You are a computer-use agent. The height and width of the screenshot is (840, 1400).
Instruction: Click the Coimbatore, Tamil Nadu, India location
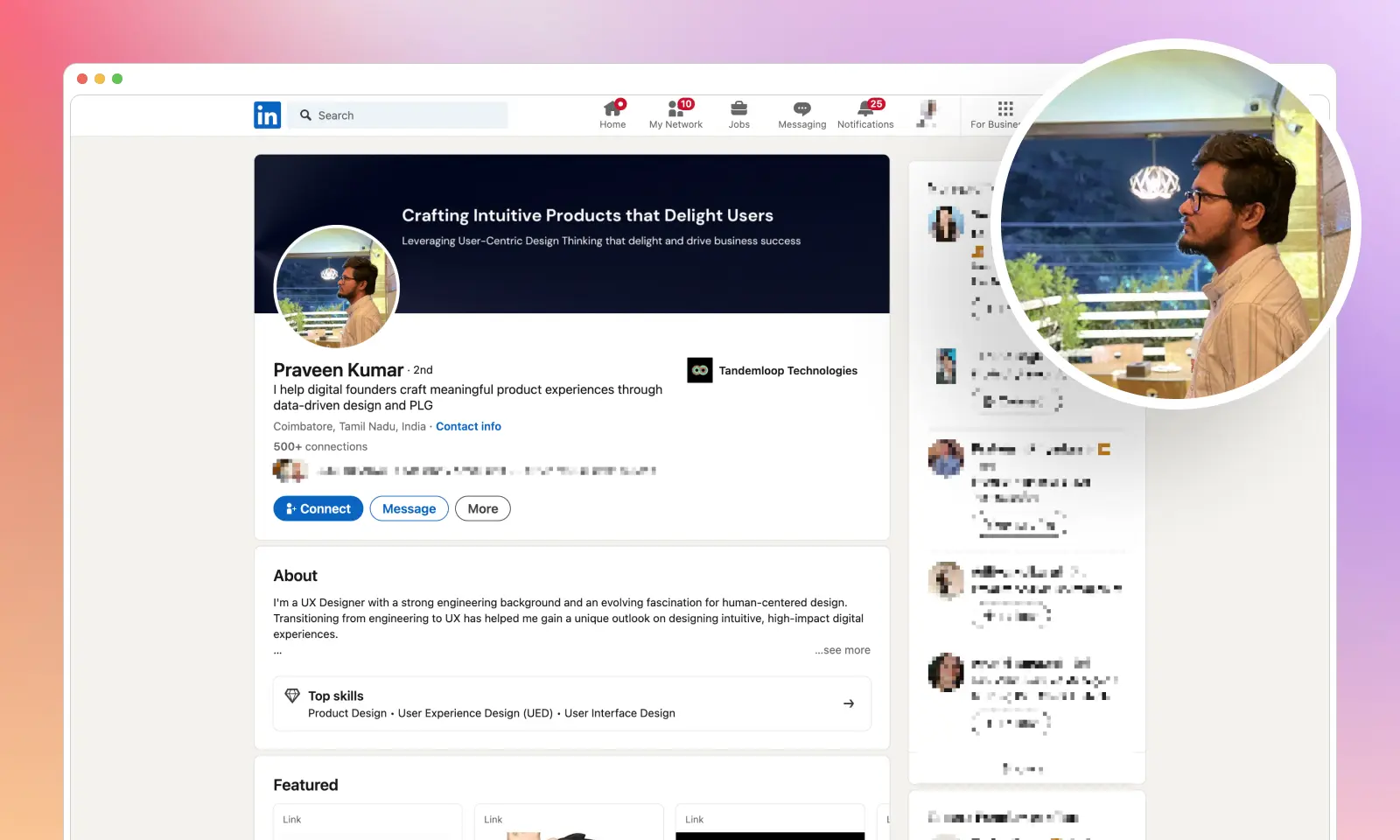349,427
